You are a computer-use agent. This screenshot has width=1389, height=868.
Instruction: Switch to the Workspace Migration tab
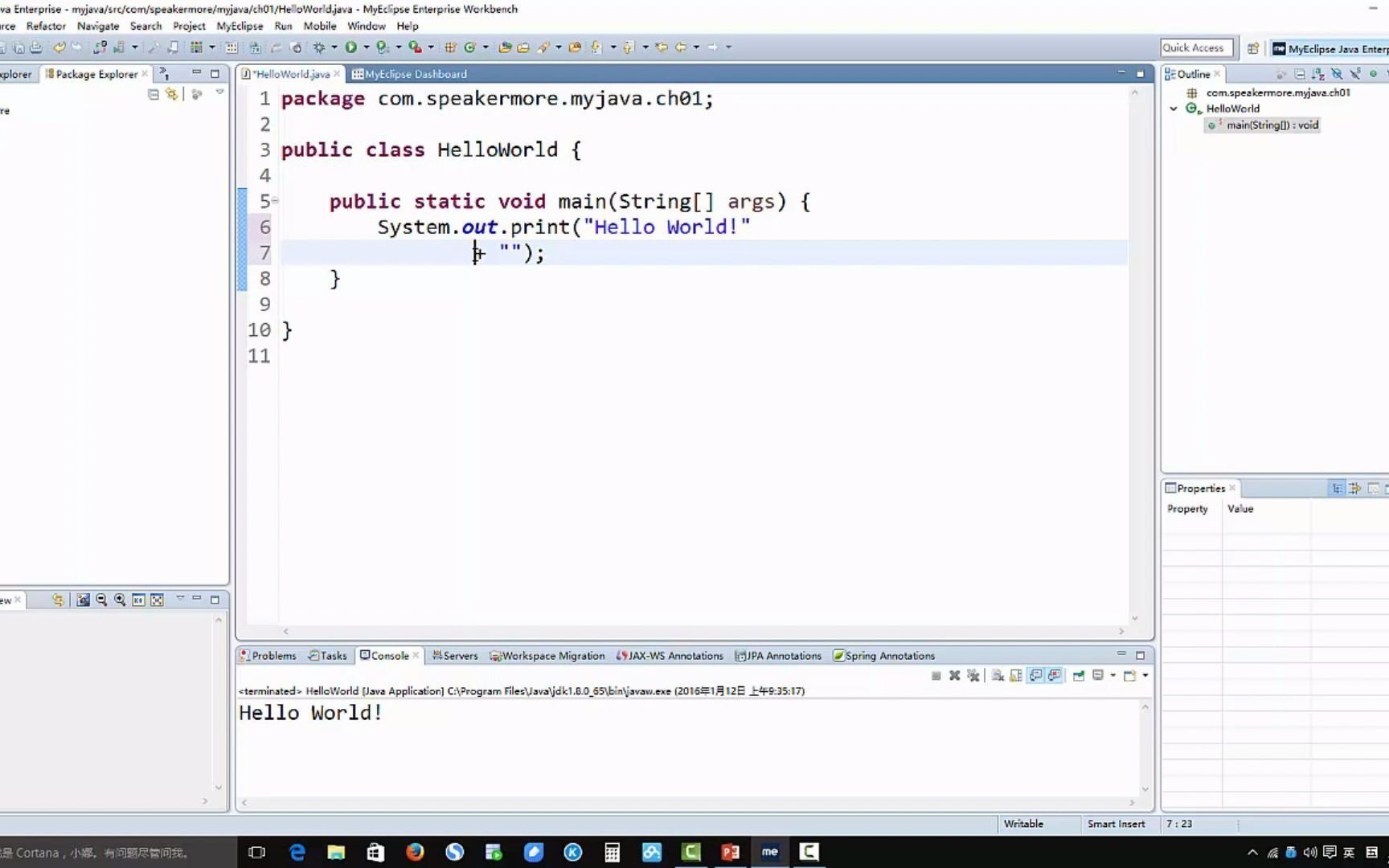click(x=547, y=656)
